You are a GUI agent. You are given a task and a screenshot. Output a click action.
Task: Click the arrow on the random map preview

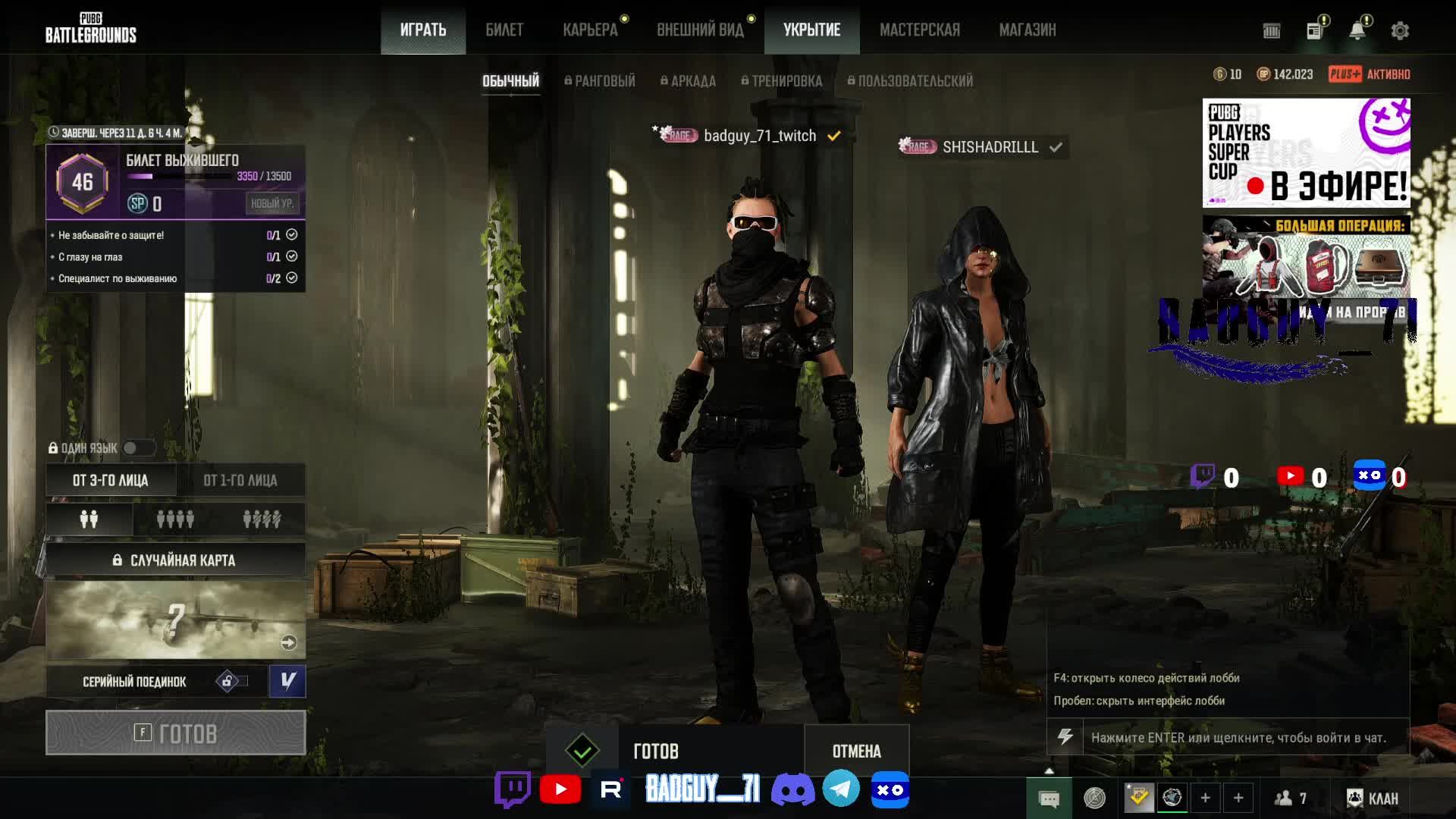pos(288,642)
